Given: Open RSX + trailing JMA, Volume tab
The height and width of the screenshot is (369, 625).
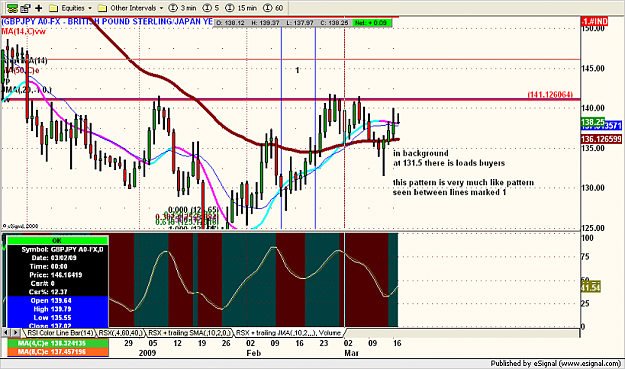Looking at the screenshot, I should (289, 332).
